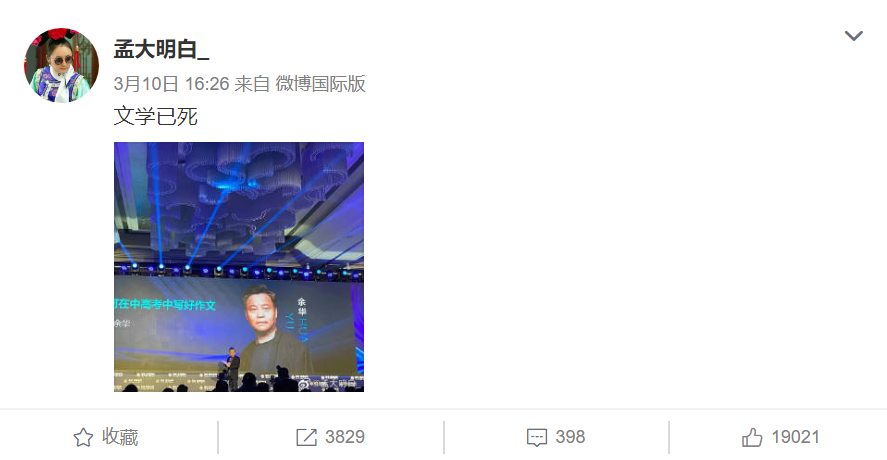Click the 19021 likes count
887x460 pixels.
pos(795,437)
